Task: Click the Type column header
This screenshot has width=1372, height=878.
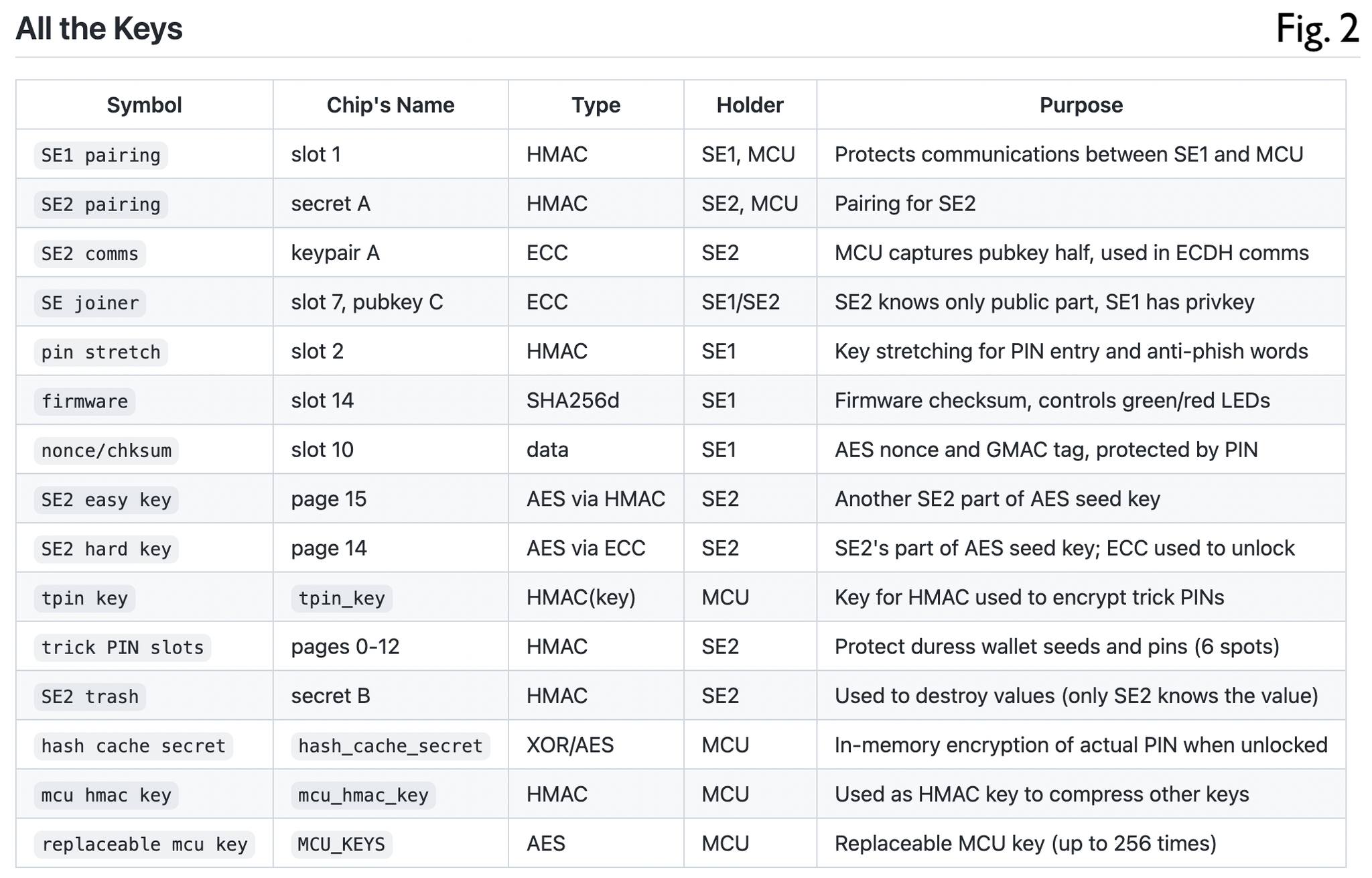Action: (x=595, y=105)
